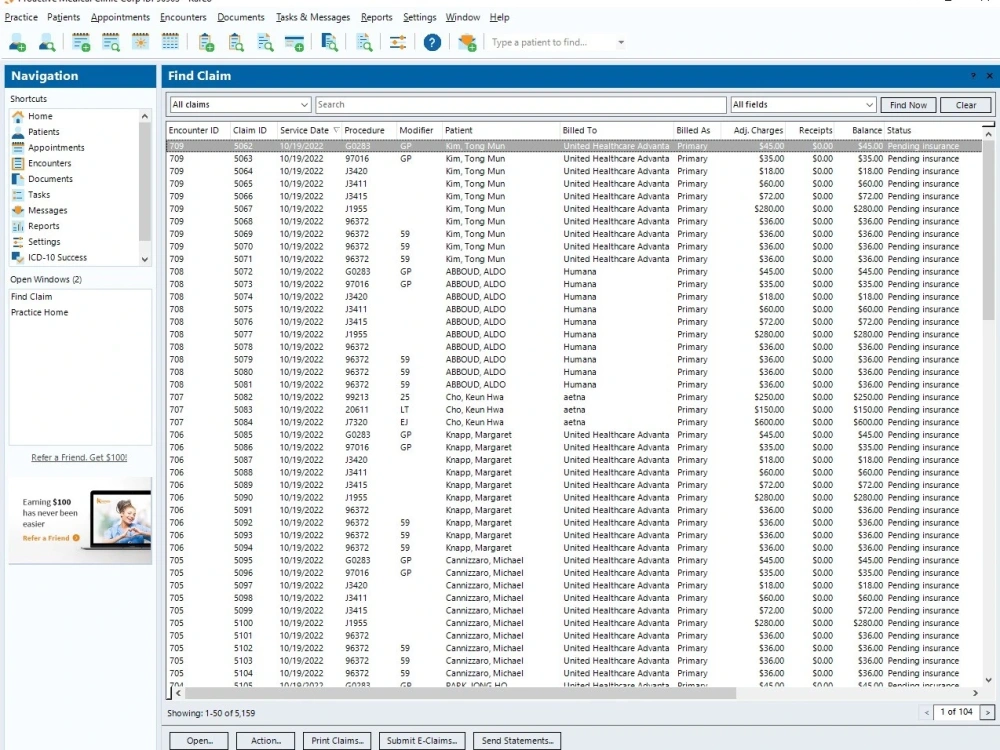Open the daily calendar view icon

pos(140,43)
